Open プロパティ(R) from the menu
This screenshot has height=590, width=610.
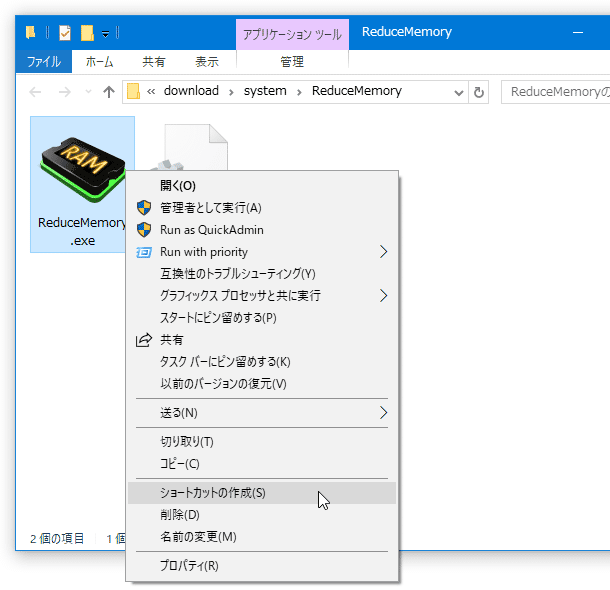click(262, 566)
